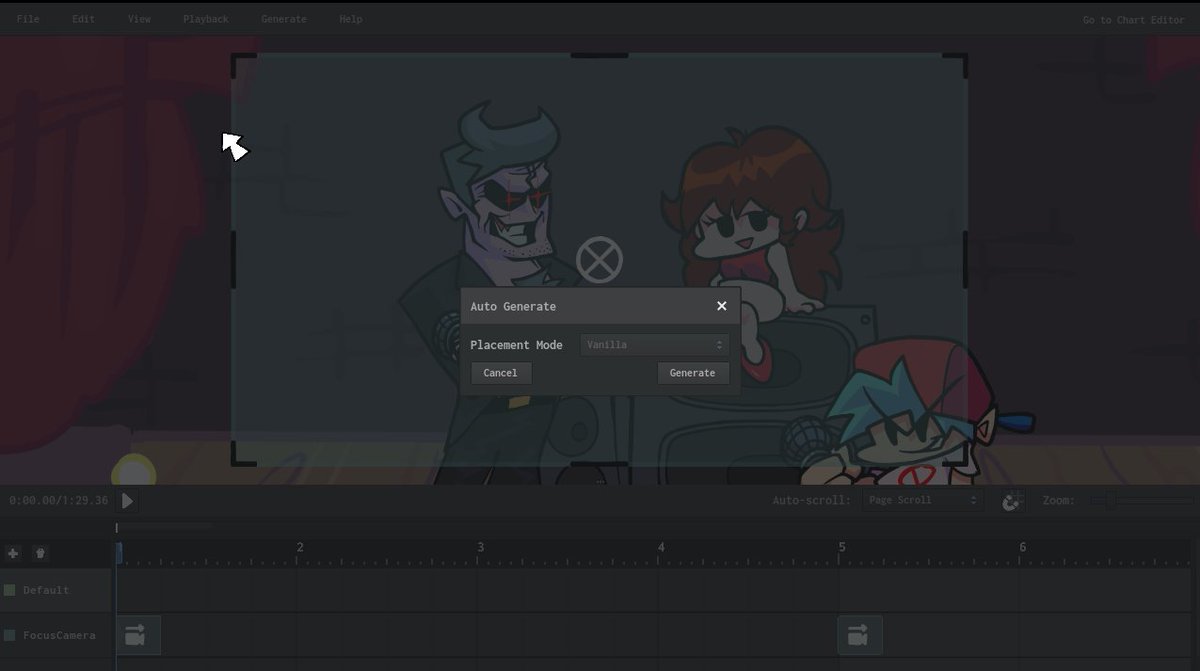
Task: Click the Cancel button in the dialog
Action: click(501, 373)
